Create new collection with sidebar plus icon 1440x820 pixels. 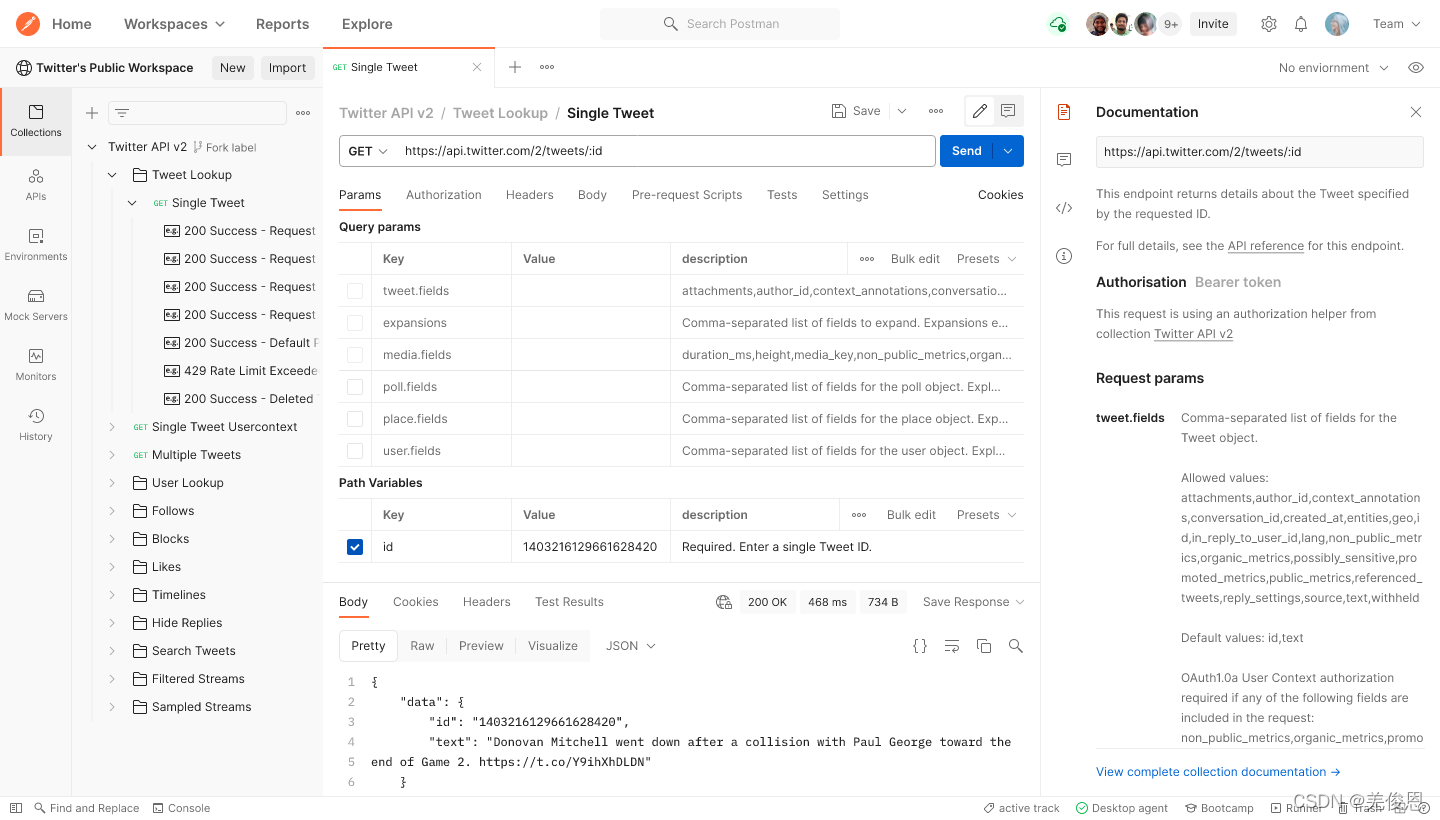coord(92,113)
